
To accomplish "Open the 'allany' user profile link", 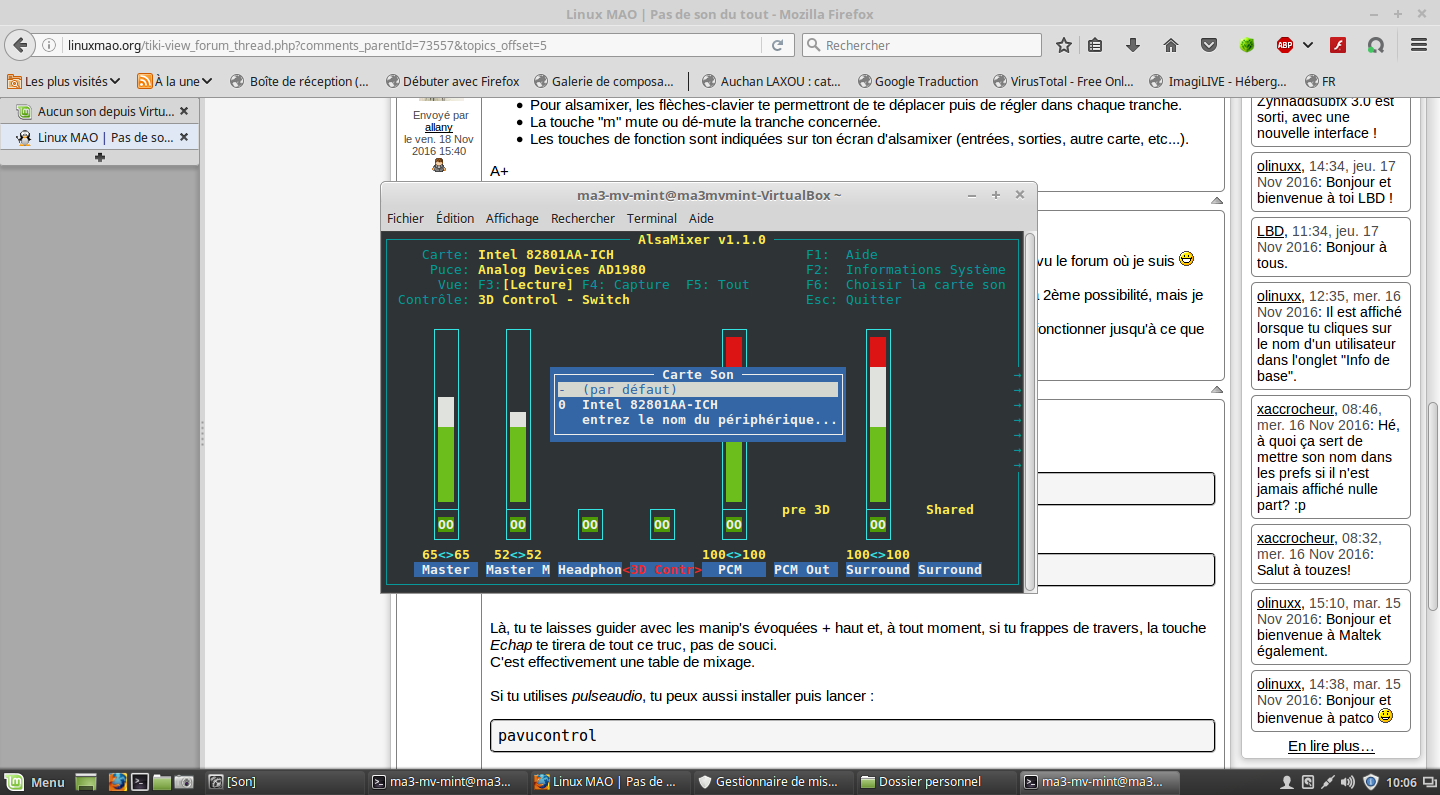I will (438, 127).
